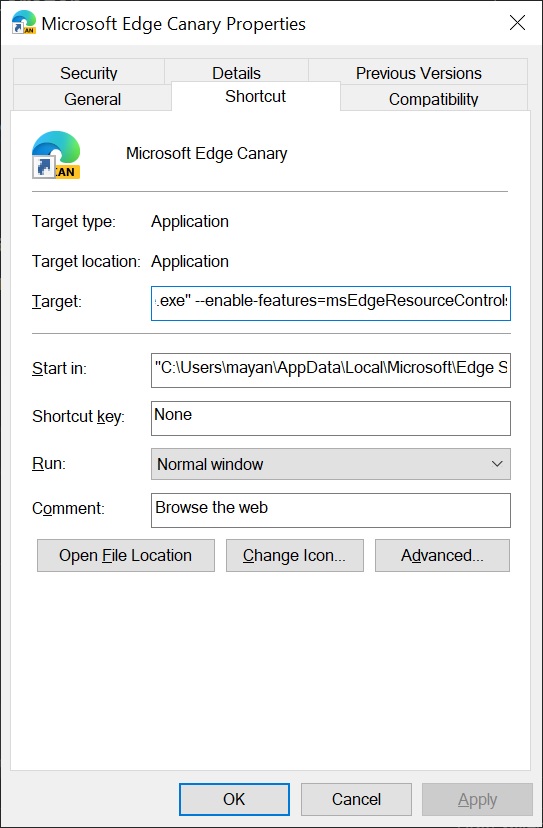
Task: Click the Edge Canary icon in title bar
Action: point(24,23)
